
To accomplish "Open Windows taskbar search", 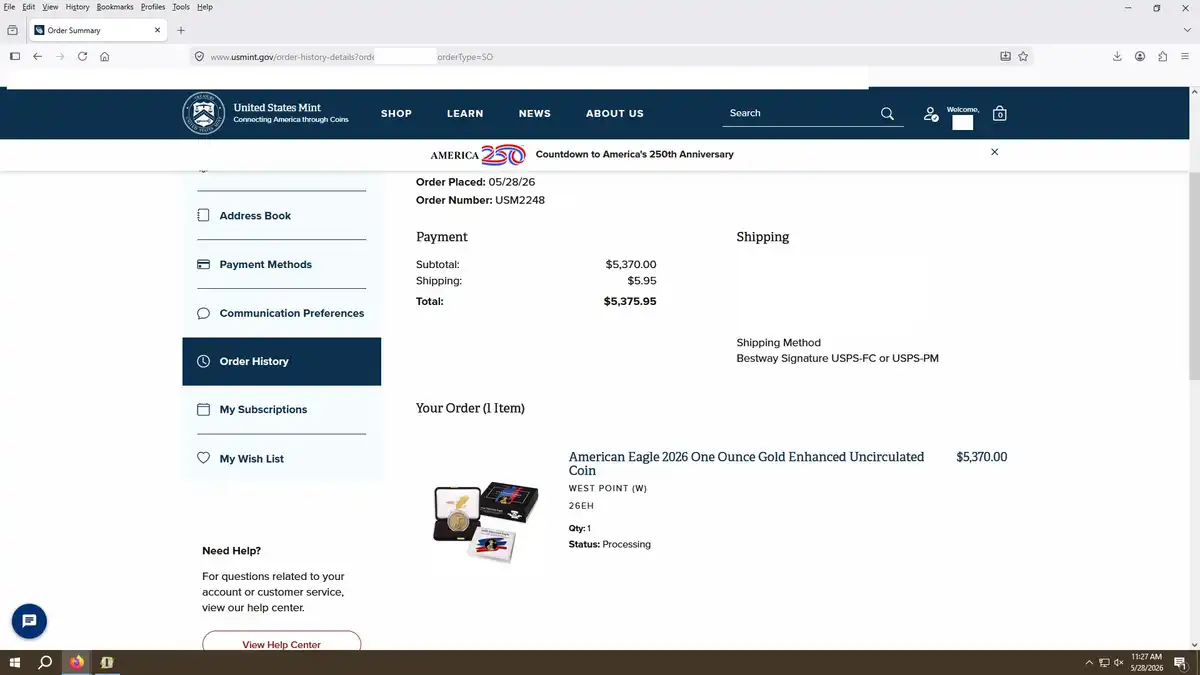I will [x=45, y=662].
